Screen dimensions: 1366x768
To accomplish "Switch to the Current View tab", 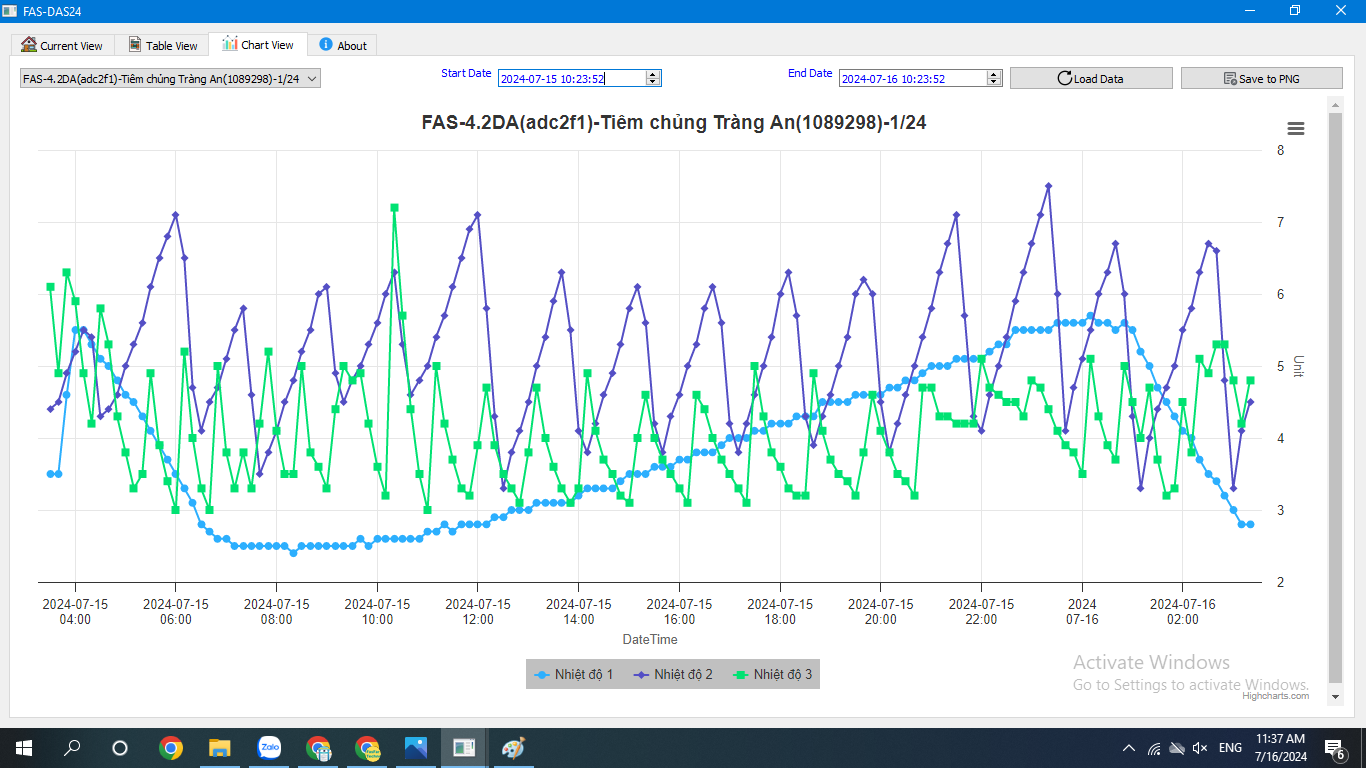I will tap(62, 45).
